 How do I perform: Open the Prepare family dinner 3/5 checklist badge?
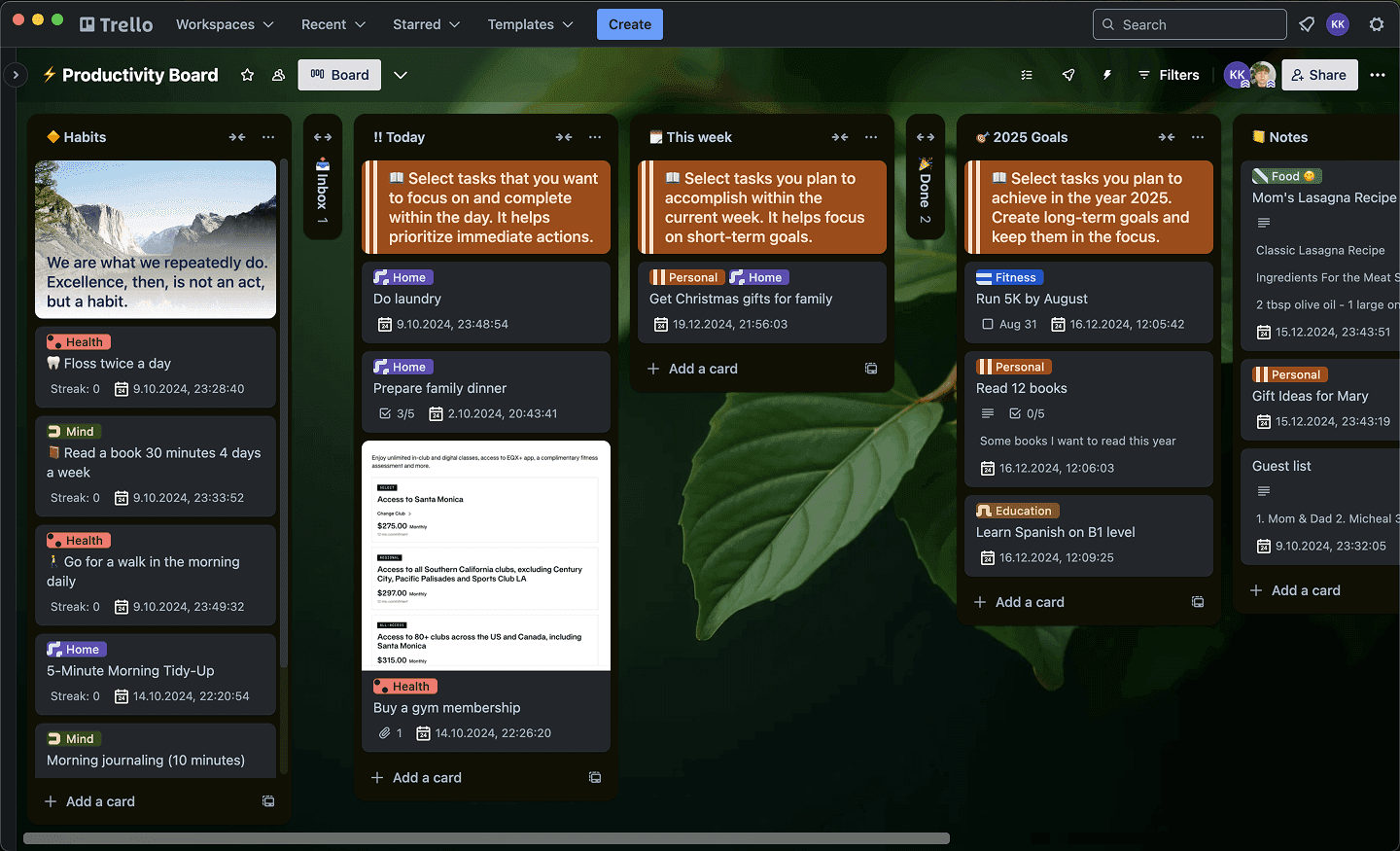coord(397,413)
